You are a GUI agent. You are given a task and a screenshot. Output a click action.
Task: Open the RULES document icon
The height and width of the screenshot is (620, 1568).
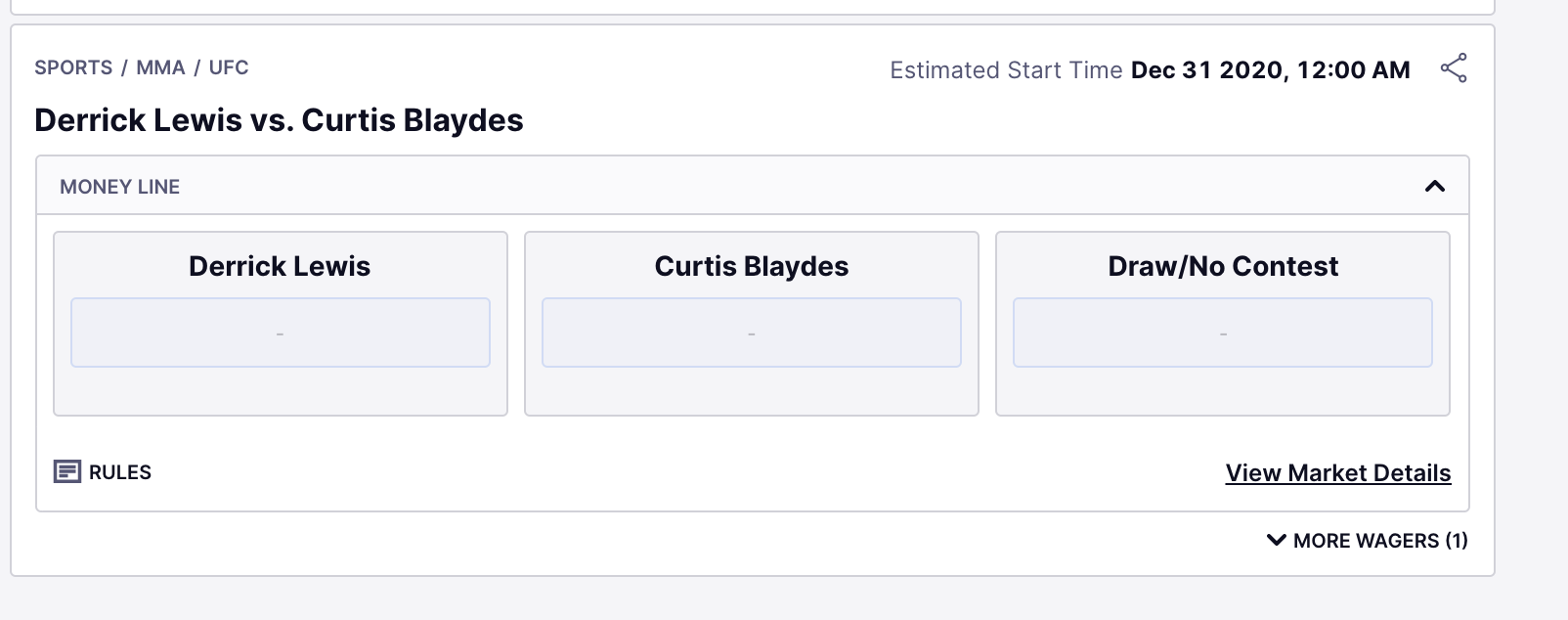tap(66, 472)
